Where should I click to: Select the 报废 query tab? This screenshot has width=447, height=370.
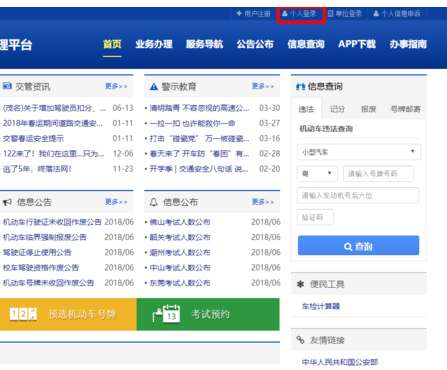pyautogui.click(x=368, y=109)
